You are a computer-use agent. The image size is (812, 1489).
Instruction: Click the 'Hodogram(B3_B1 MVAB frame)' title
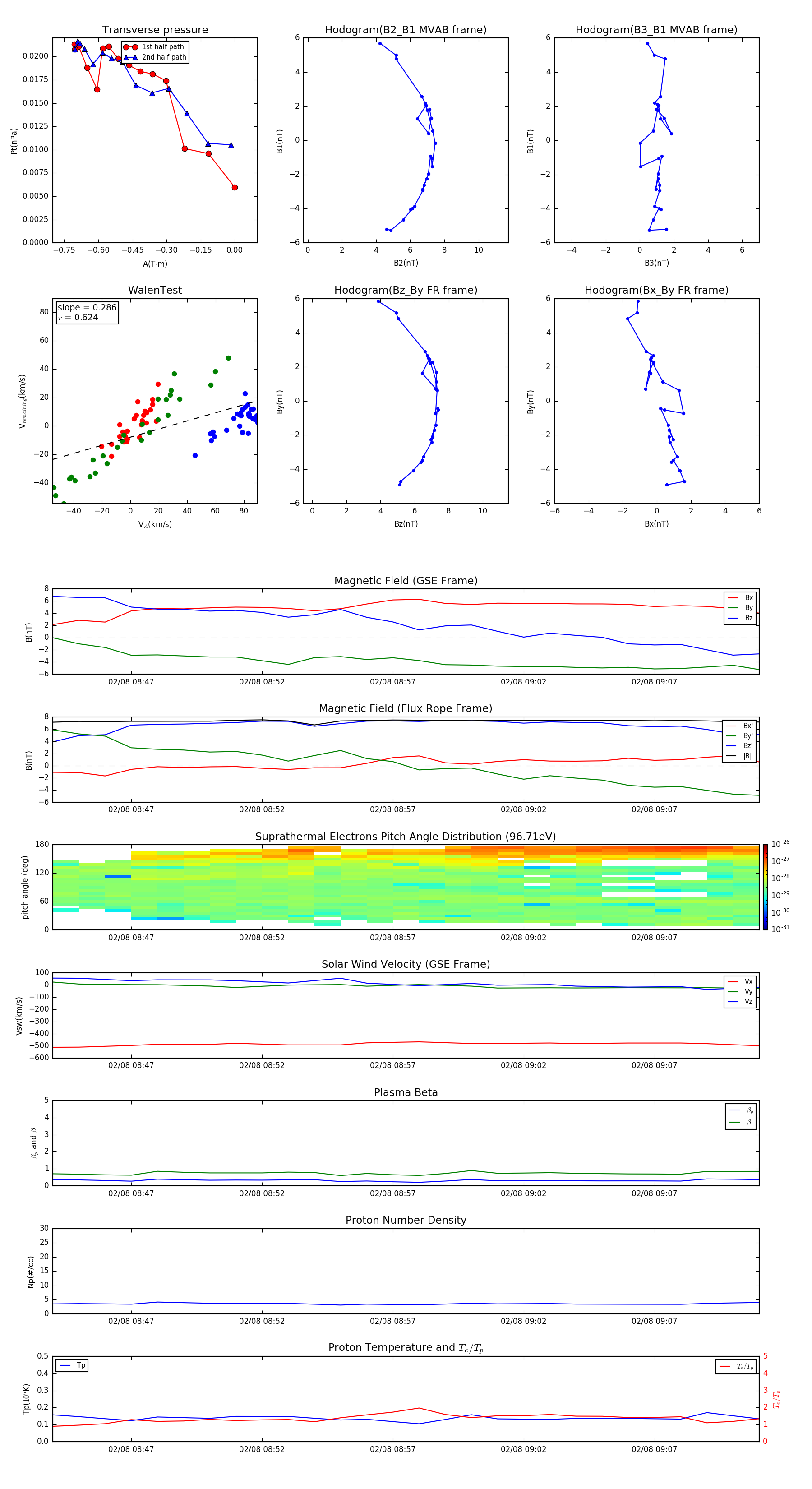[656, 29]
